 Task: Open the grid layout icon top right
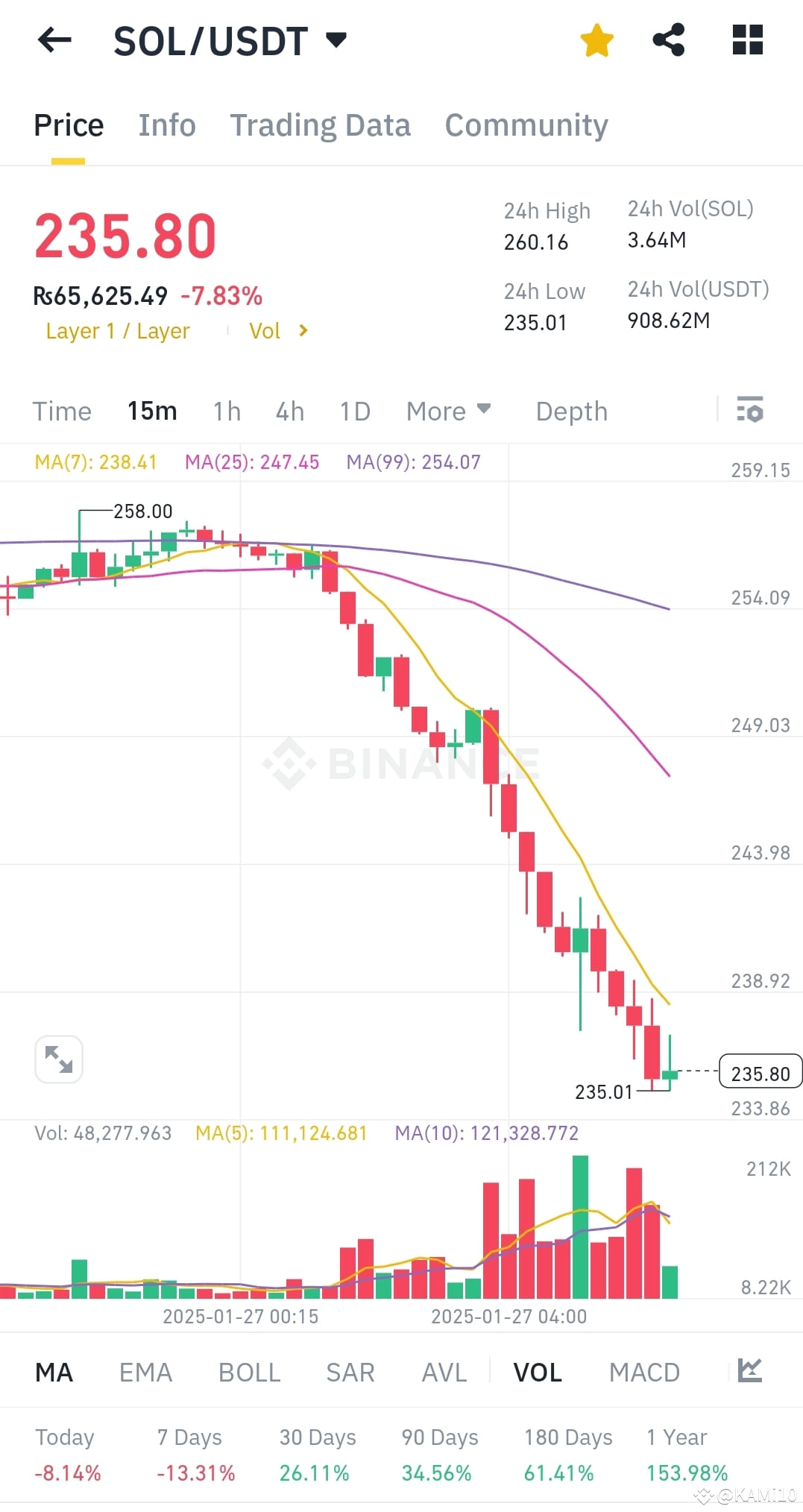click(747, 40)
